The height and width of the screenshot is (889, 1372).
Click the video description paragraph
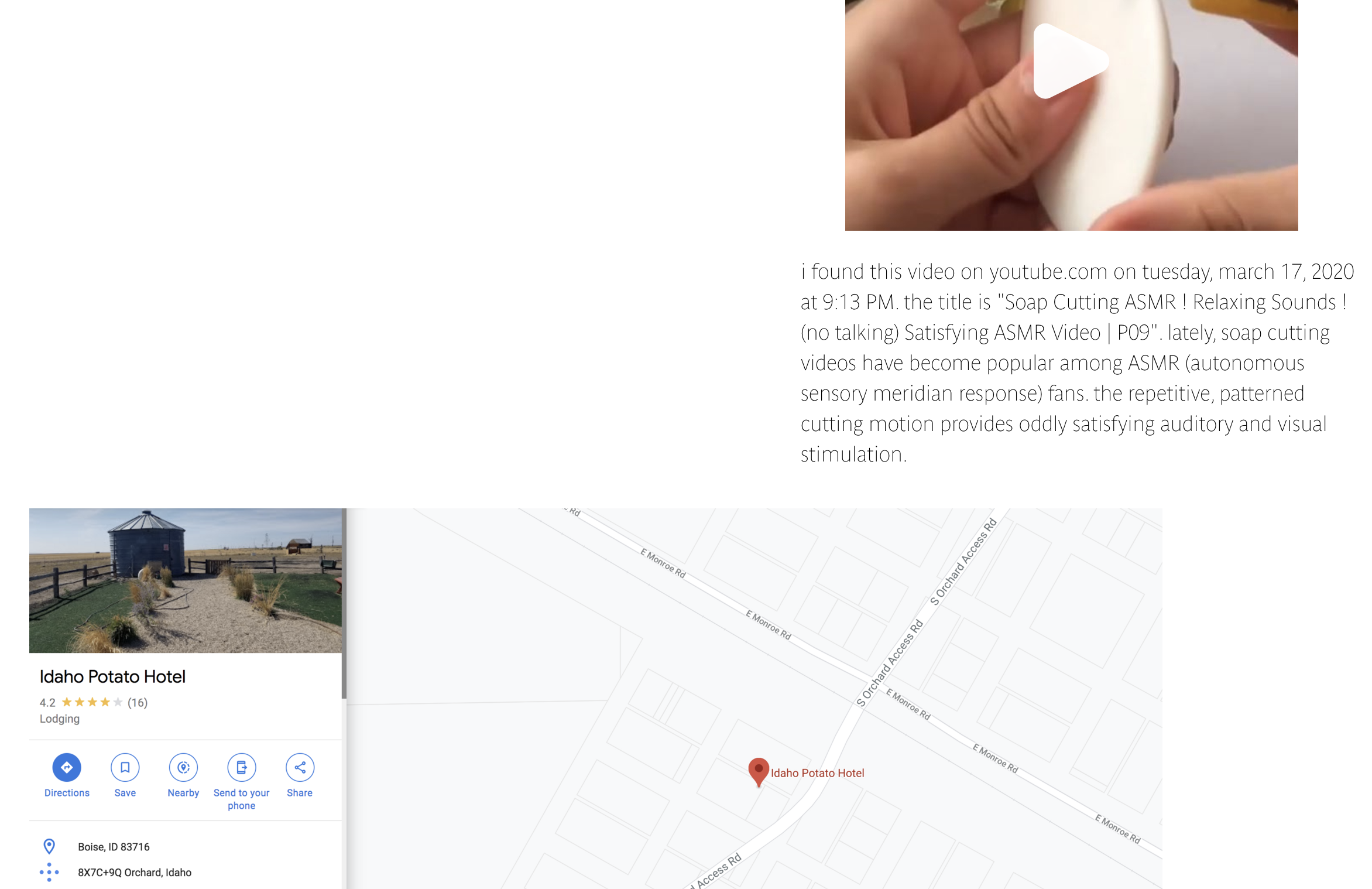tap(1077, 363)
